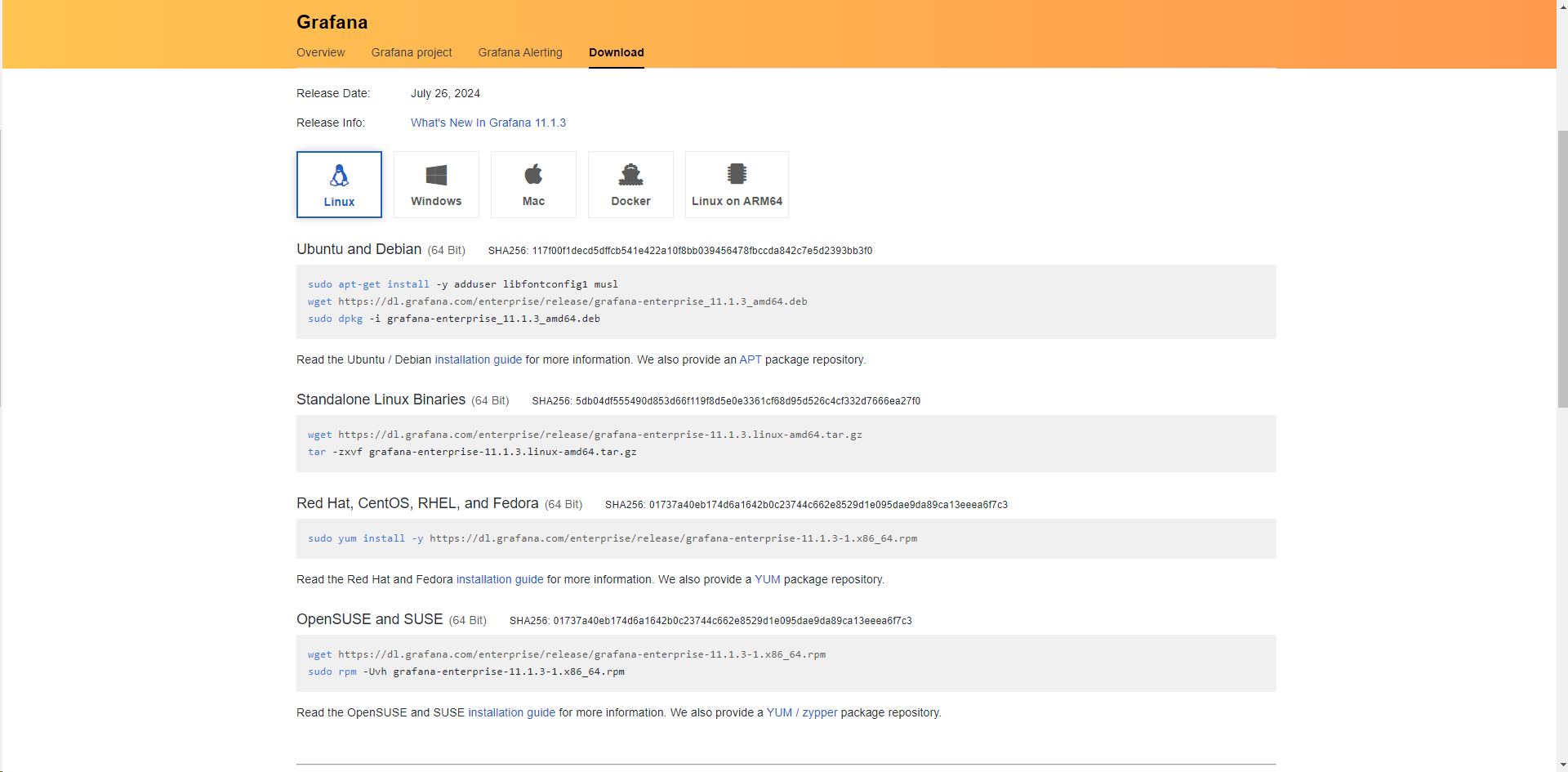Follow the APT package repository link
Image resolution: width=1568 pixels, height=772 pixels.
[x=751, y=359]
